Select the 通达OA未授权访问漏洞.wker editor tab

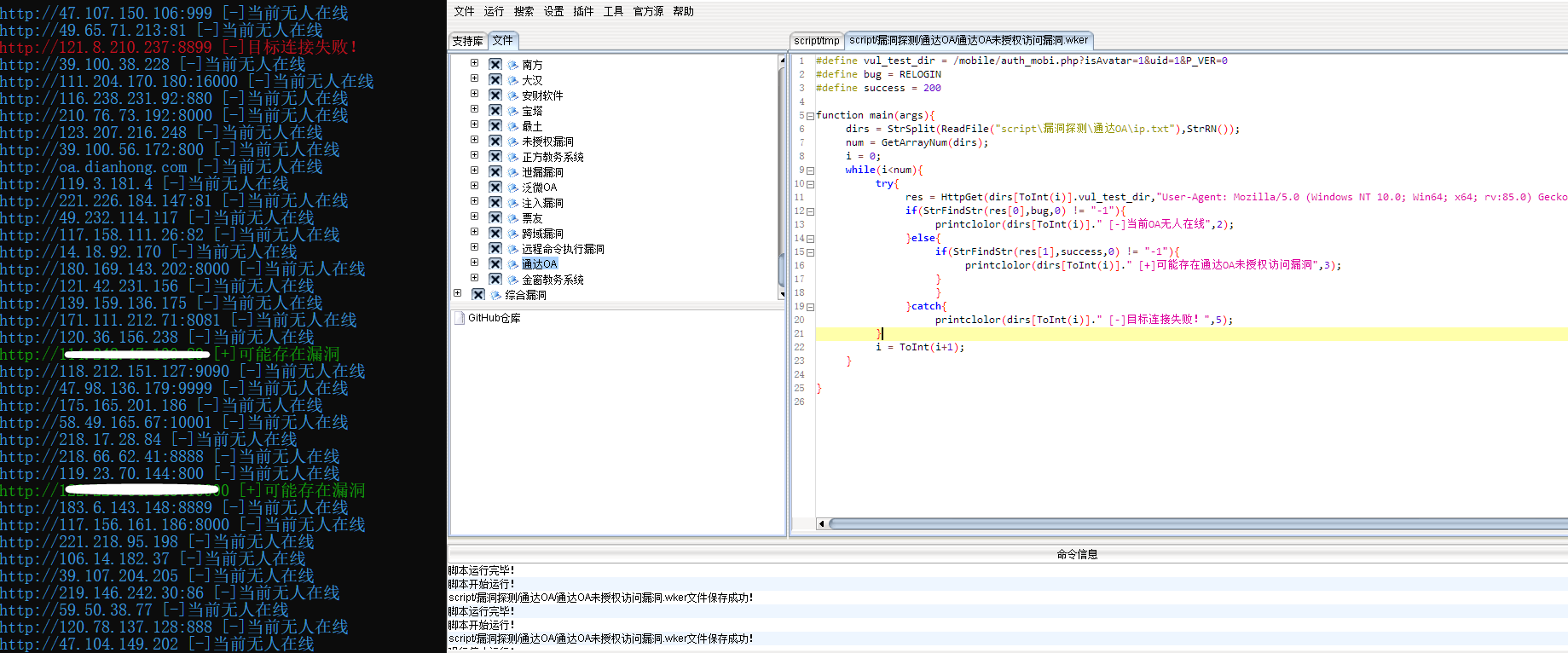(x=969, y=40)
